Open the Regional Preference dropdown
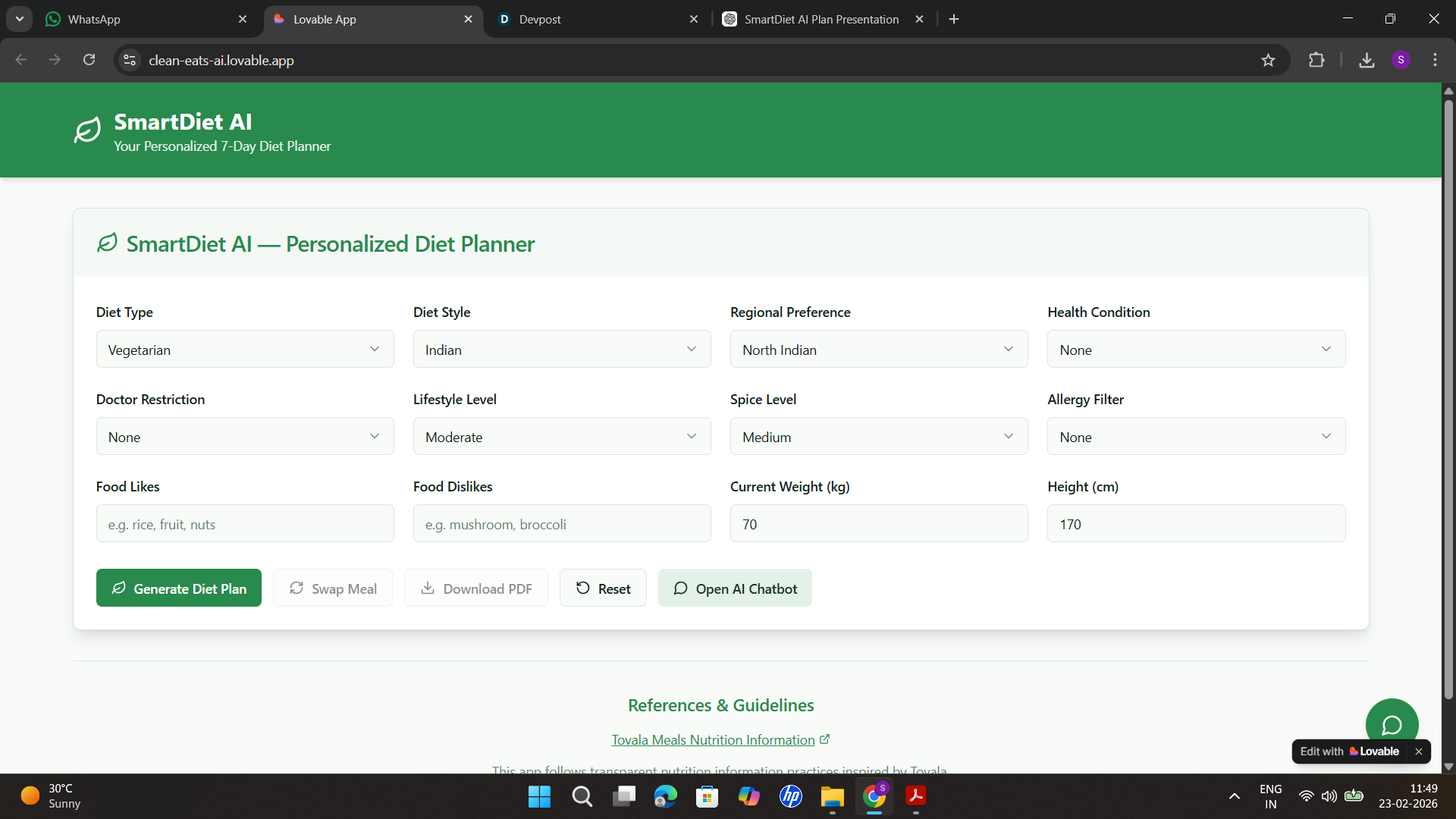1456x819 pixels. tap(878, 350)
